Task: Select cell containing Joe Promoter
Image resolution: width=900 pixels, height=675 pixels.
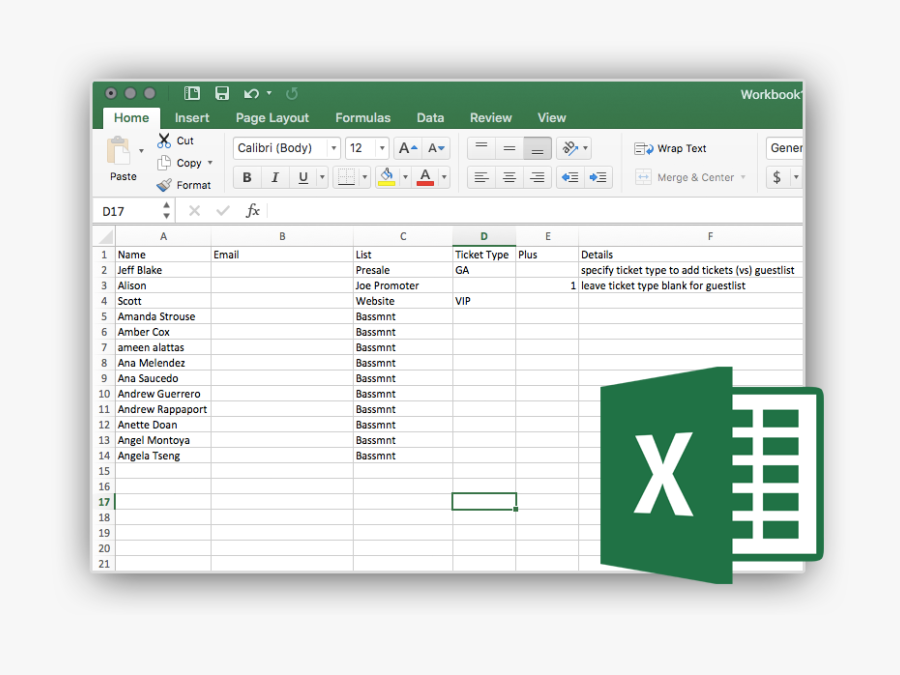Action: 403,285
